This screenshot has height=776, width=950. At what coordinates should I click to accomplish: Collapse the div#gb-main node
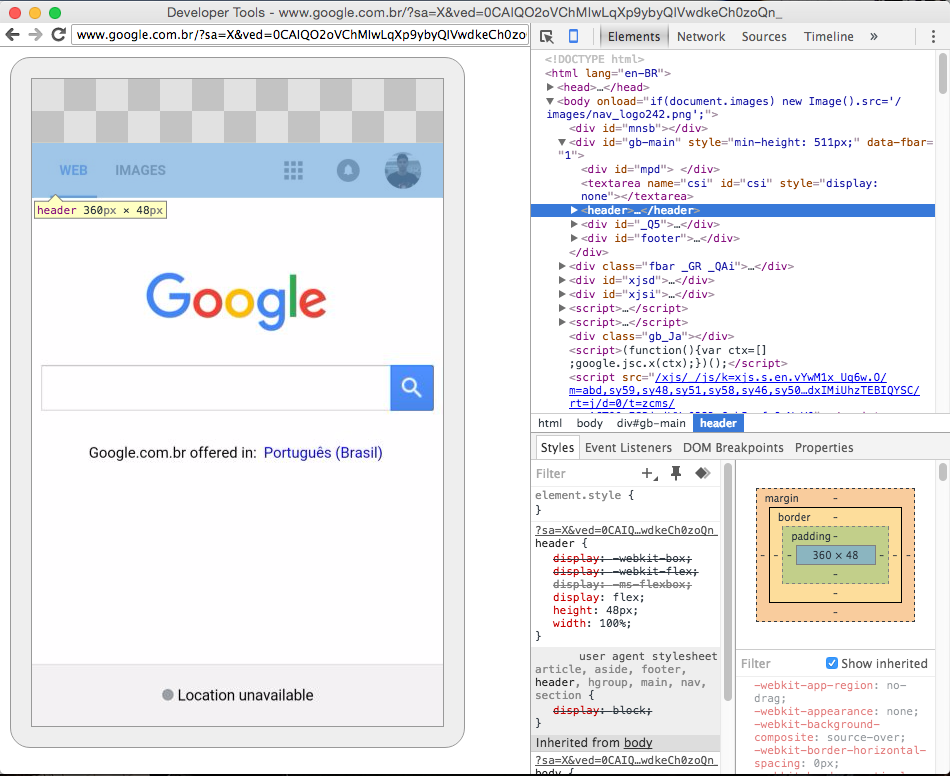[x=562, y=142]
